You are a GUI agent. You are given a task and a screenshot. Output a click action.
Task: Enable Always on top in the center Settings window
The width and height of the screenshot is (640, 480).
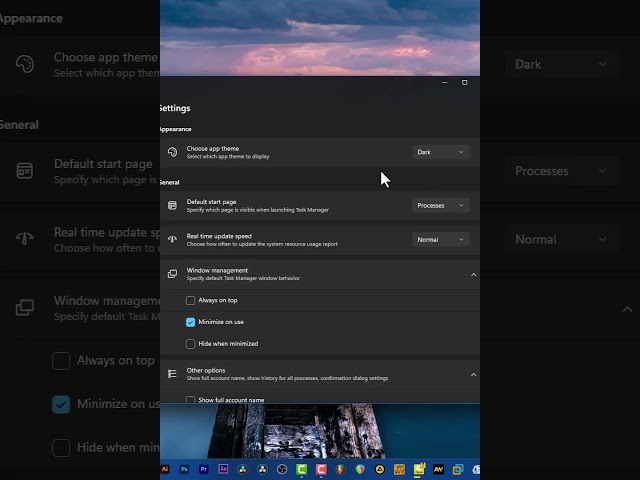click(x=190, y=300)
